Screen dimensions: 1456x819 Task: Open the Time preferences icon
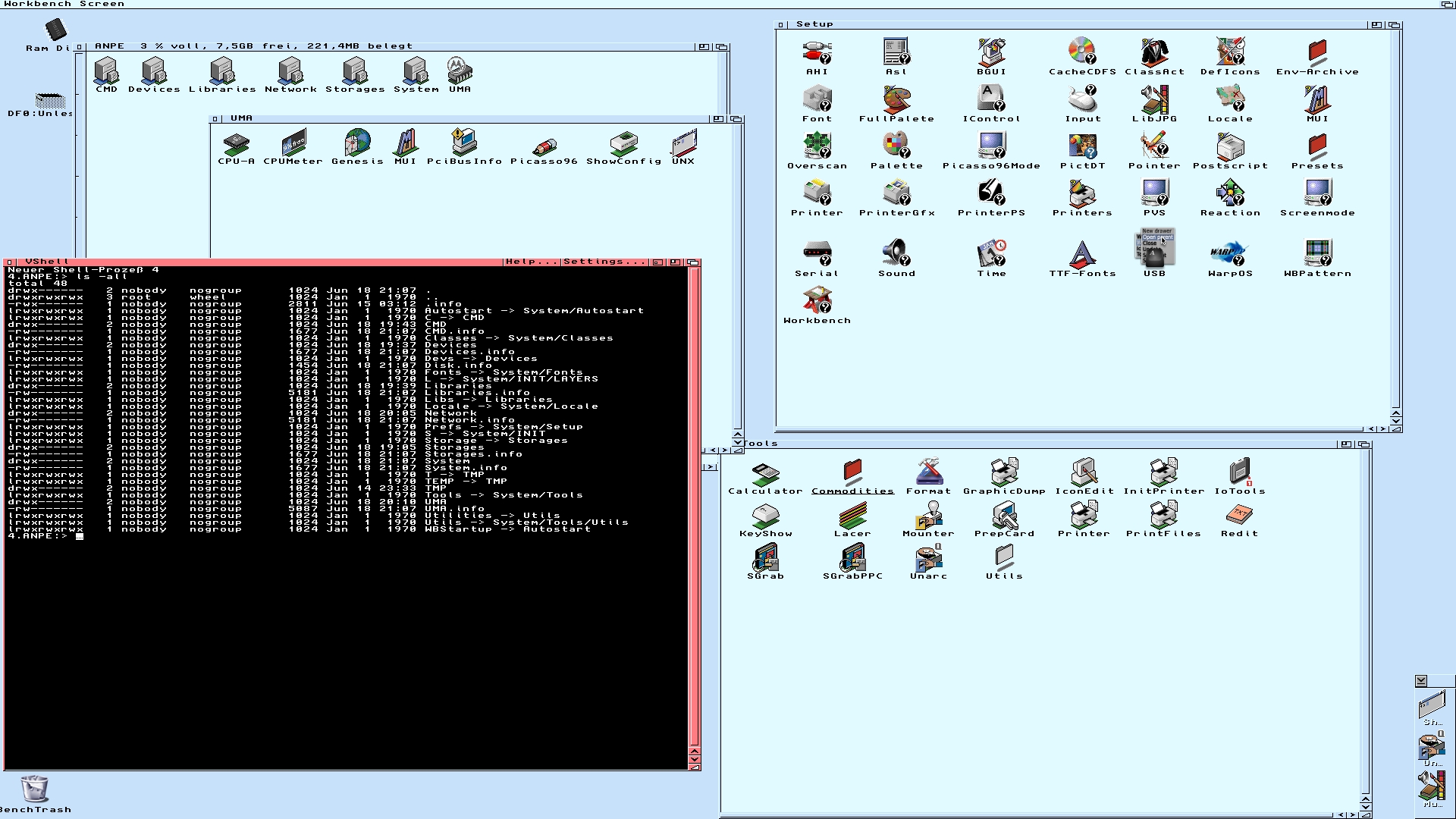point(991,254)
